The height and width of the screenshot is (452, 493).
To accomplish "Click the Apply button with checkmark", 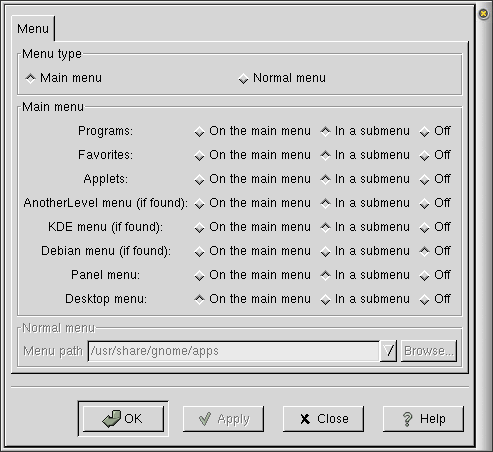I will (223, 419).
